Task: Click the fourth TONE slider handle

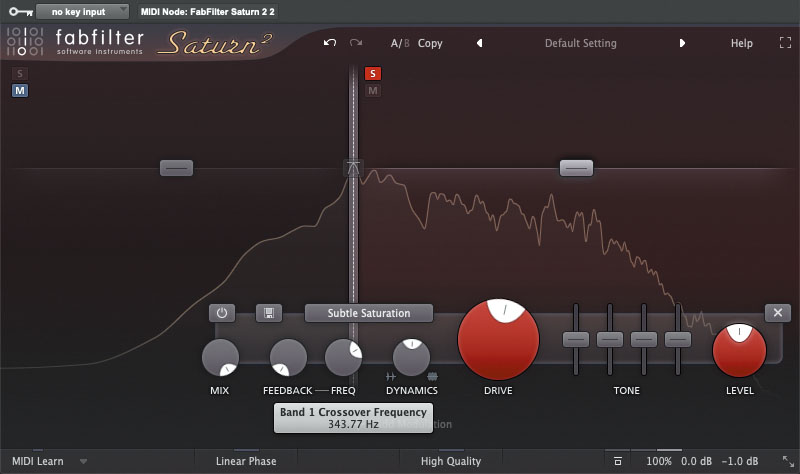Action: (678, 339)
